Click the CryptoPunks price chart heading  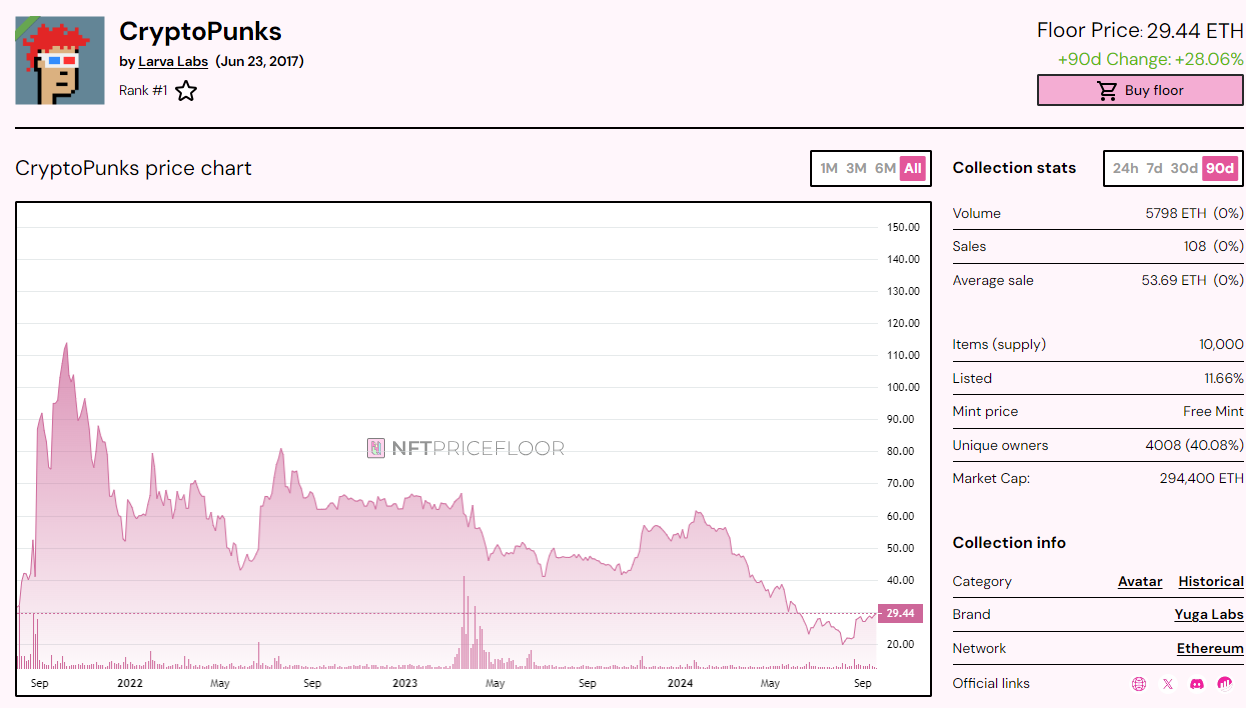133,168
